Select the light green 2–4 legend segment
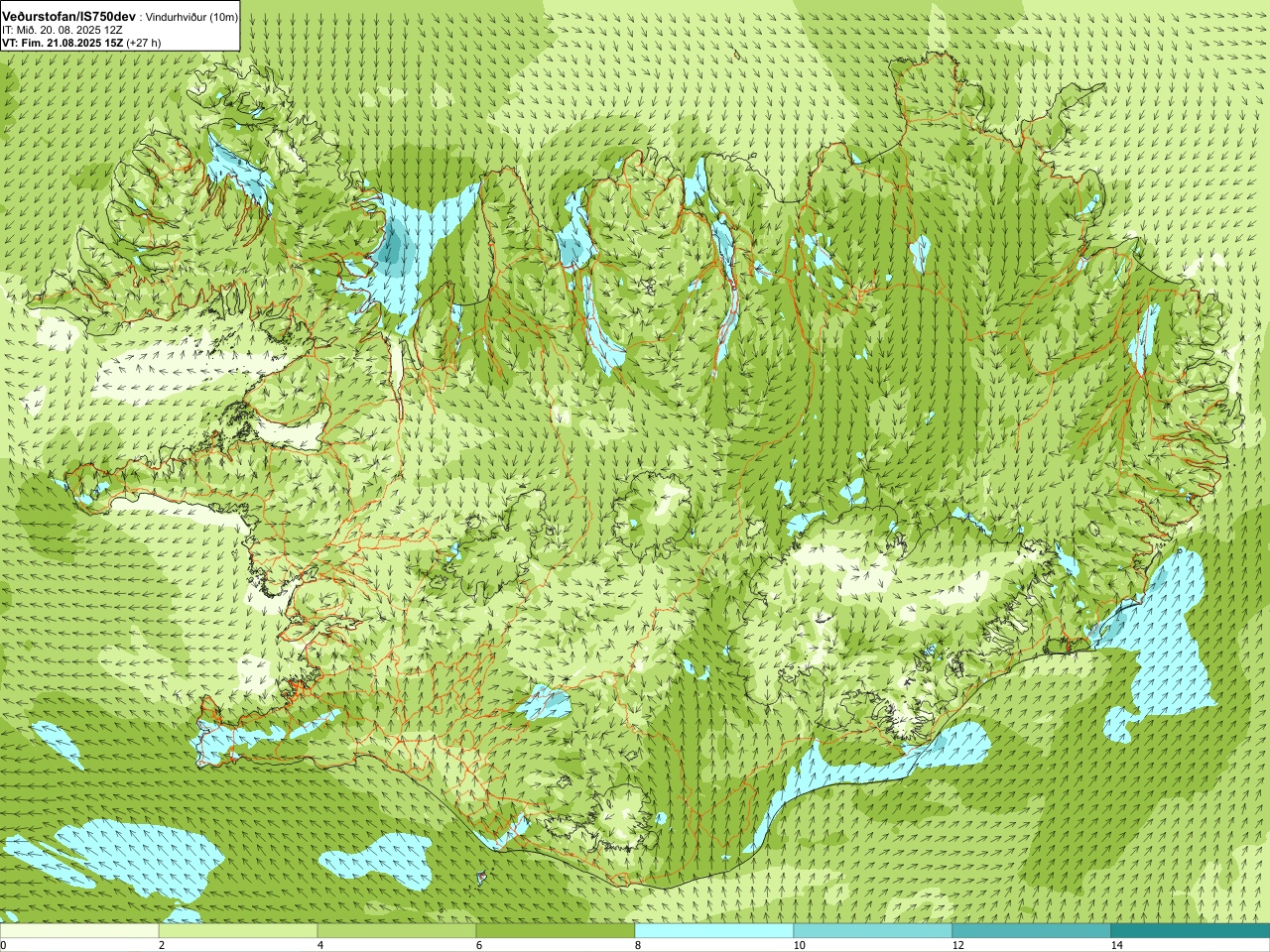 (x=238, y=931)
